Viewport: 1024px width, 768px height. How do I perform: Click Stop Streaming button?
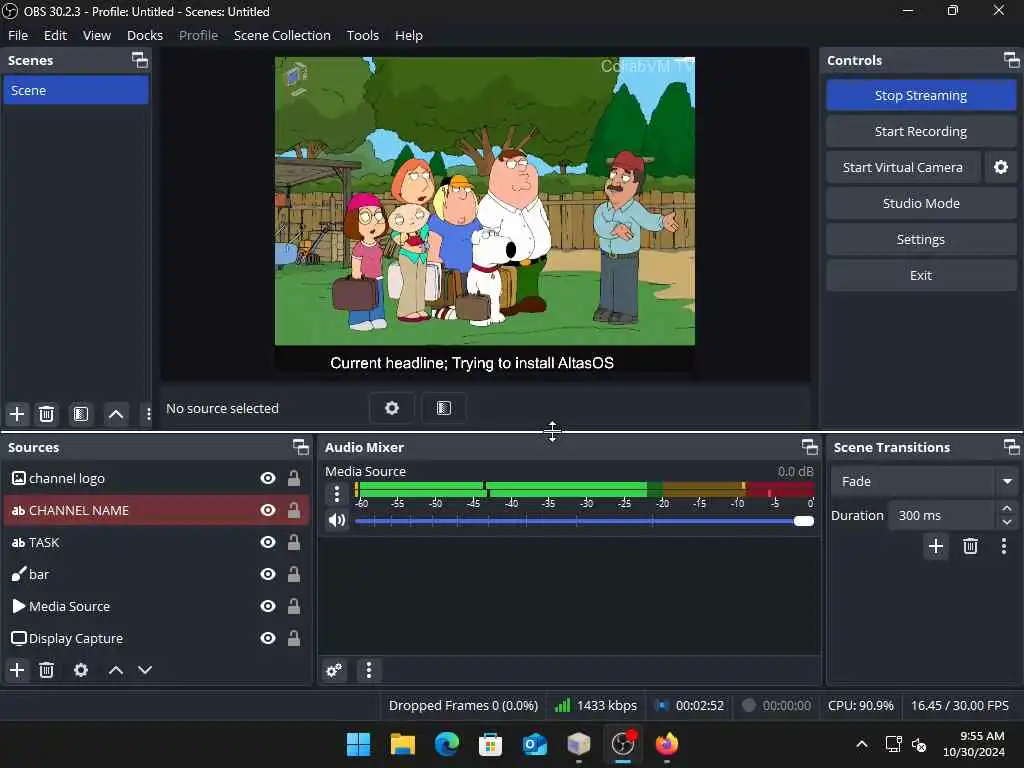click(921, 95)
